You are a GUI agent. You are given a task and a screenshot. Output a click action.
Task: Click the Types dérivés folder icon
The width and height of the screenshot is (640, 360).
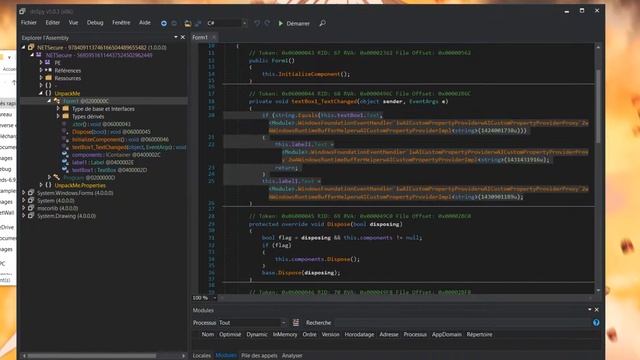(65, 116)
